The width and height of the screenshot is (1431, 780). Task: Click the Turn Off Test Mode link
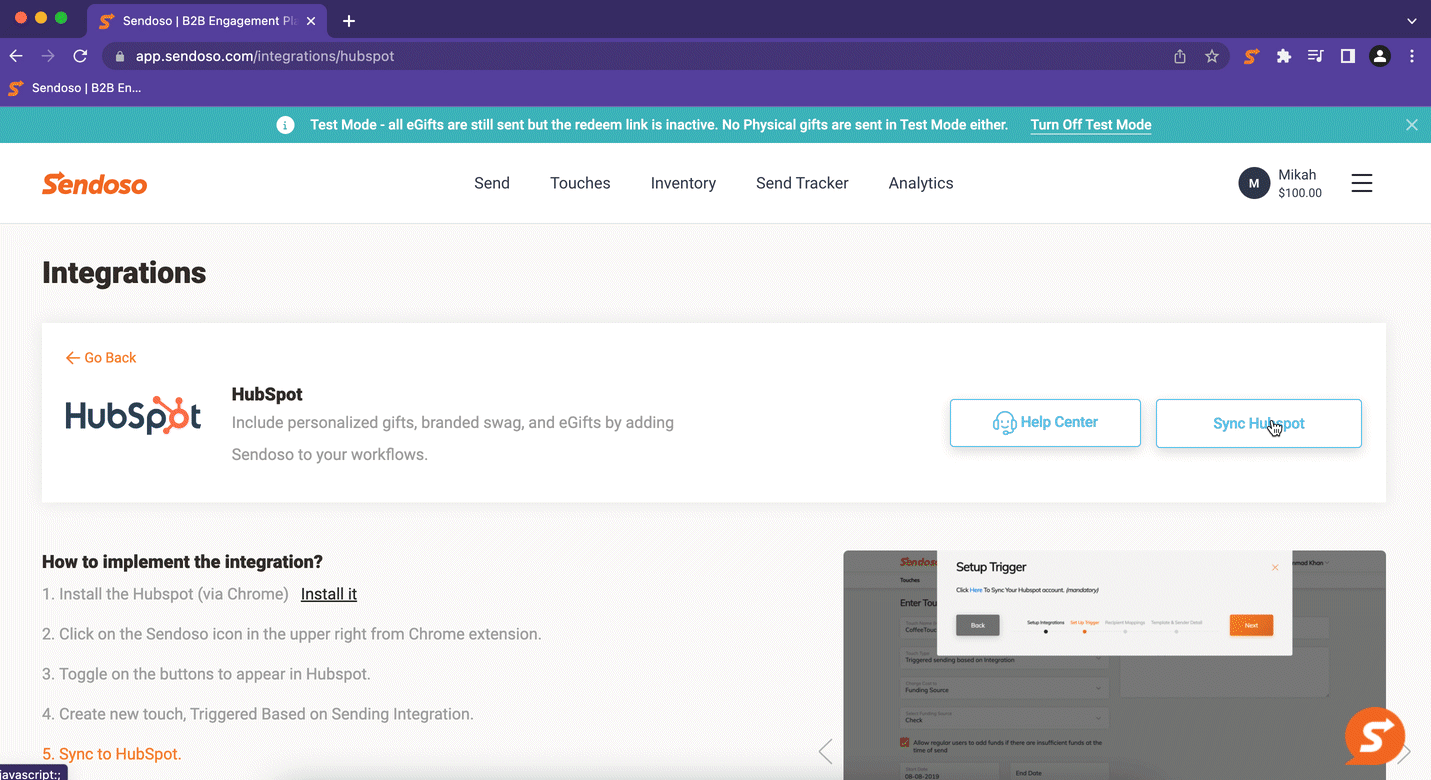[x=1090, y=125]
